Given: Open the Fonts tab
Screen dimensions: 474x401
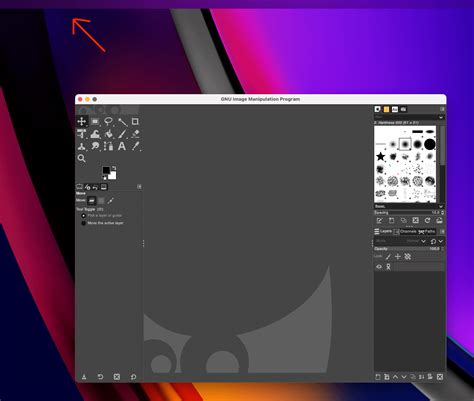Looking at the screenshot, I should pos(395,109).
